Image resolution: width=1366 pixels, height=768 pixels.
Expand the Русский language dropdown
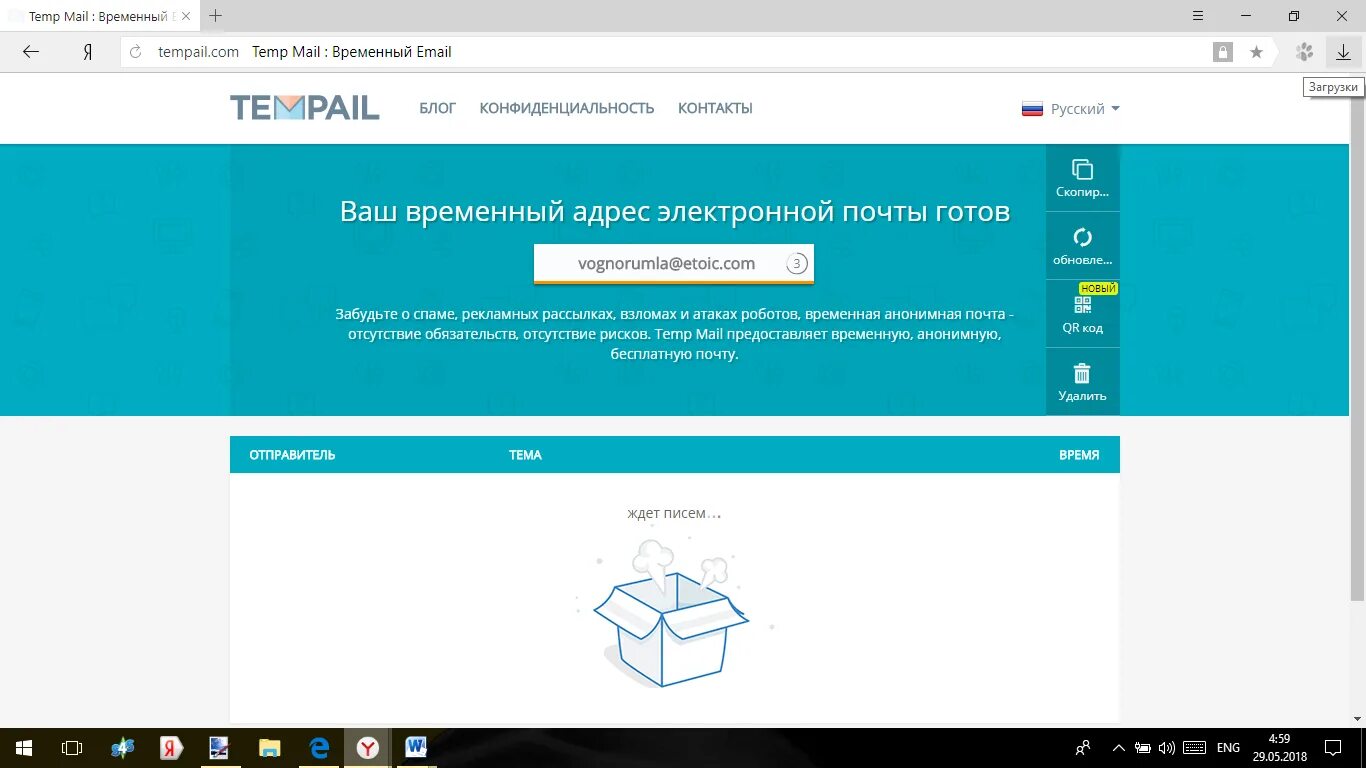pos(1071,109)
